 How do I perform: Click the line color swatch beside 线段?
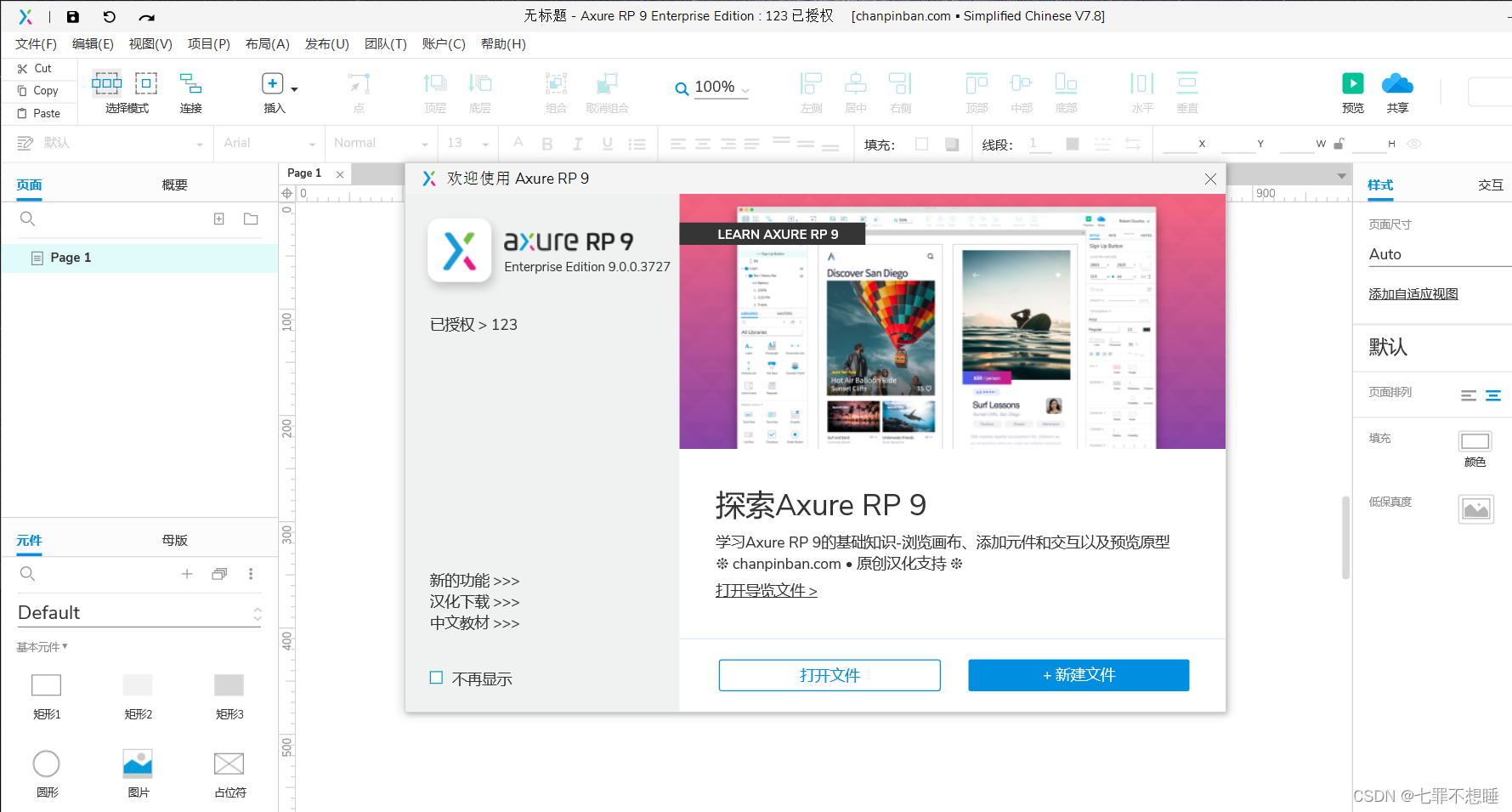[x=1073, y=144]
